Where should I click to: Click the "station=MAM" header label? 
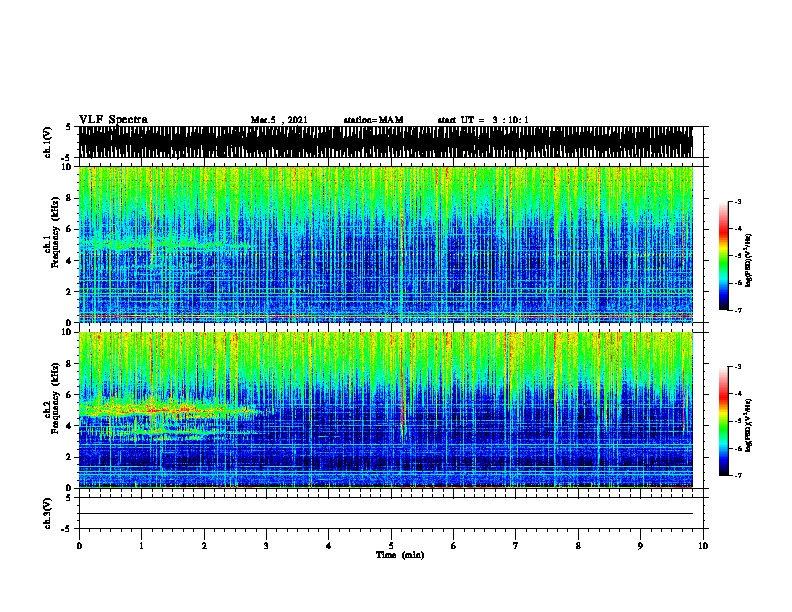pyautogui.click(x=373, y=120)
